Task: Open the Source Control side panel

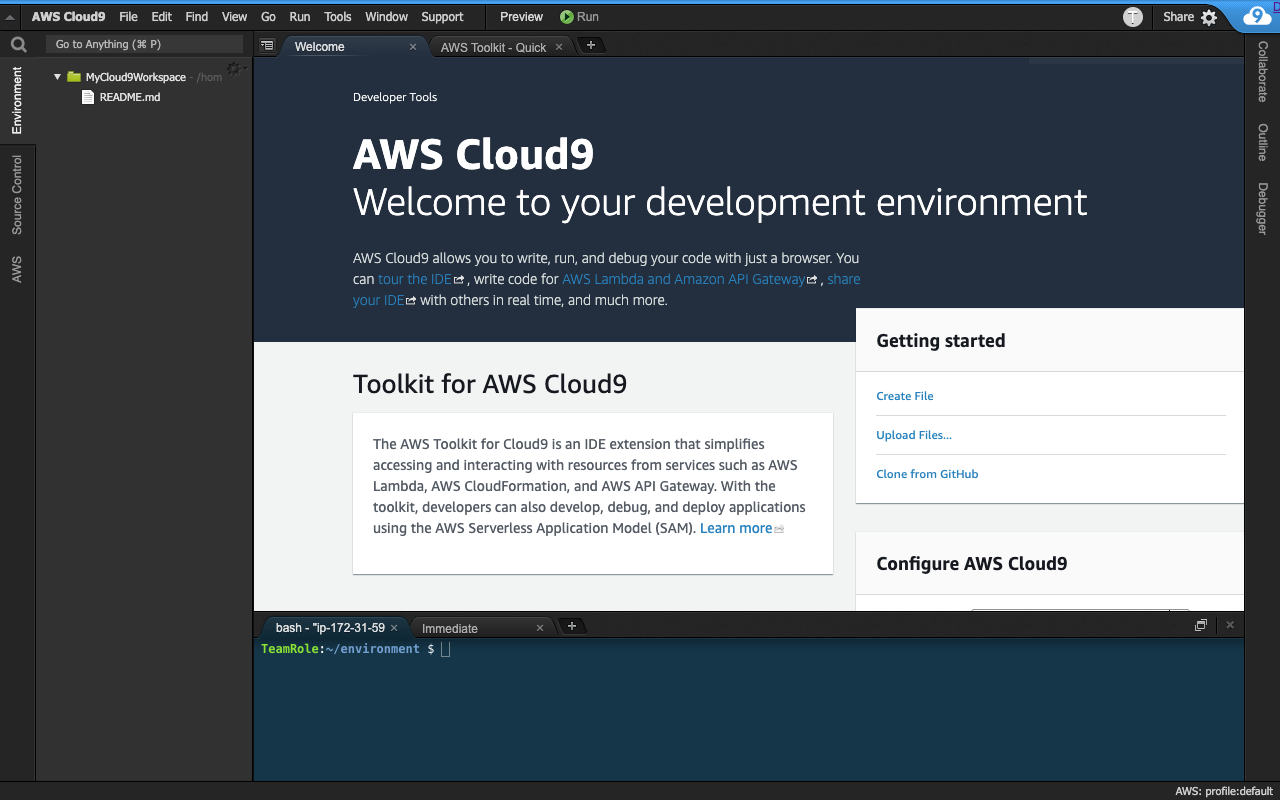Action: [x=17, y=195]
